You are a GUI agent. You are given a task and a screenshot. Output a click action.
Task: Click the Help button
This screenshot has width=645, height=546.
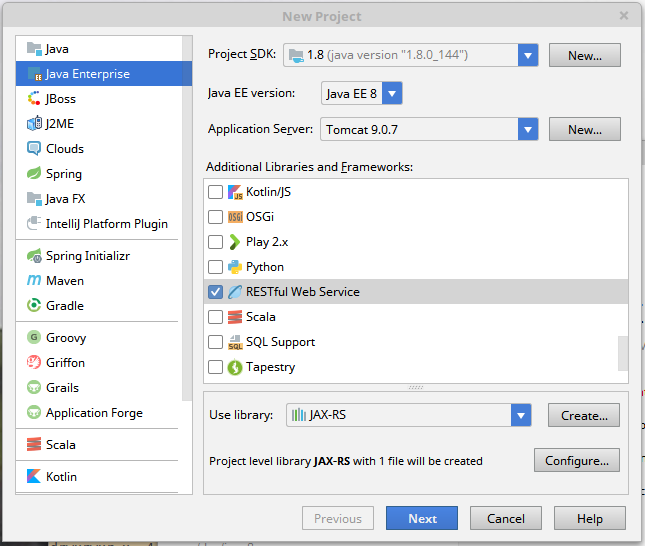point(589,518)
